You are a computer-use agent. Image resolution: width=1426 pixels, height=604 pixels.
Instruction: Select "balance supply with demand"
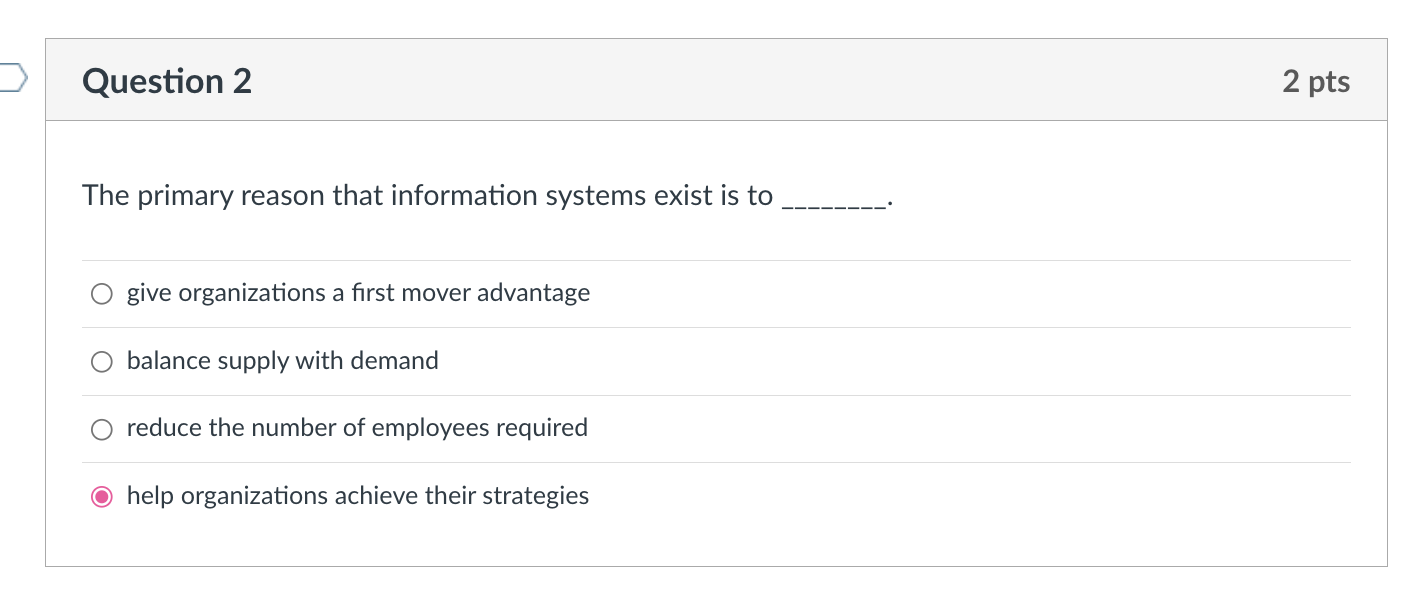tap(101, 361)
